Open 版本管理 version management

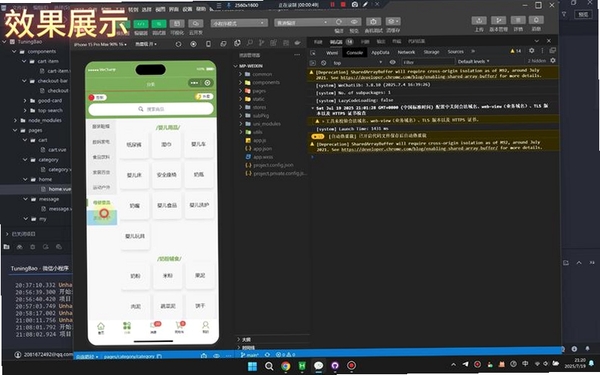pos(498,20)
